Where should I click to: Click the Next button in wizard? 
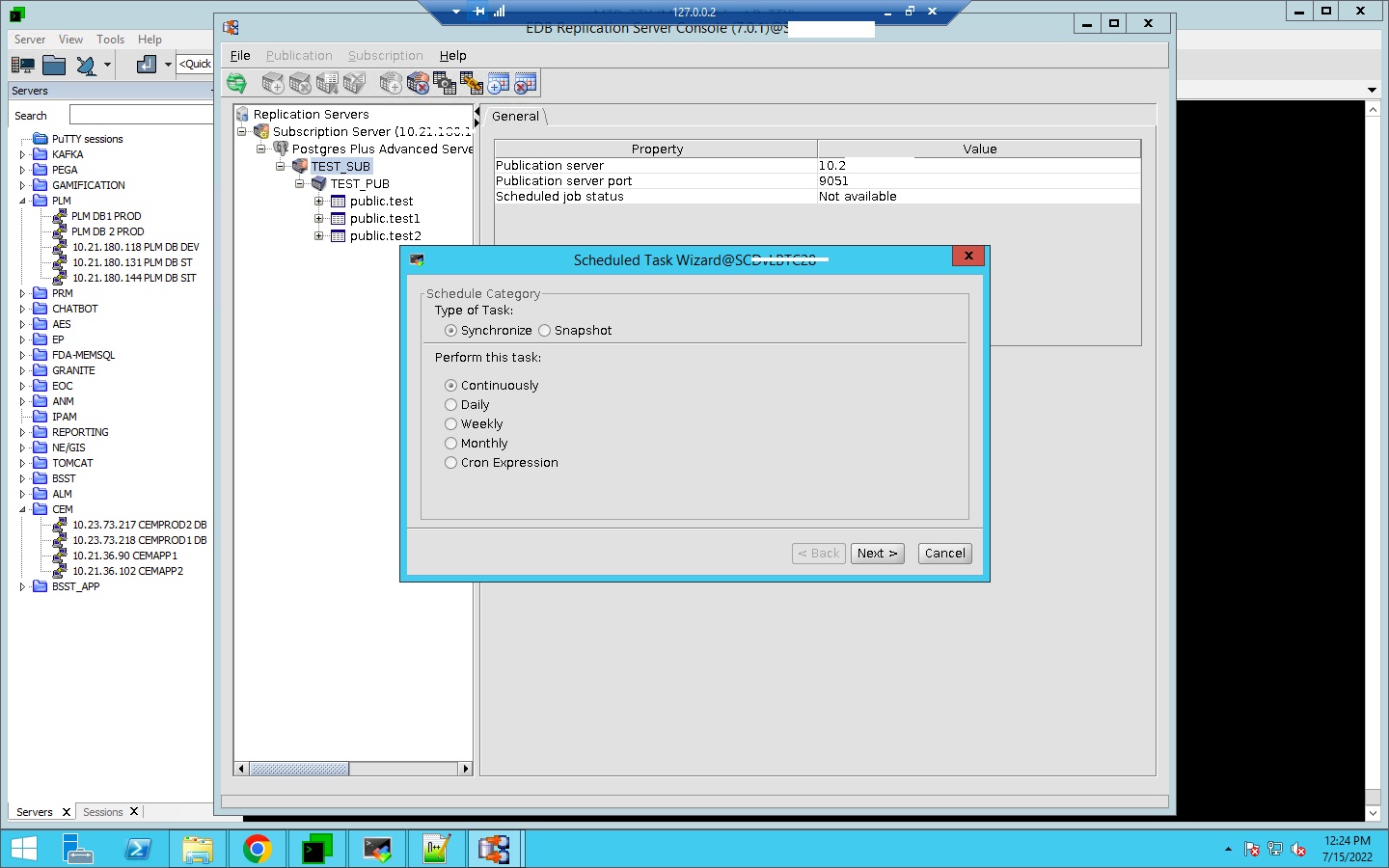click(x=878, y=554)
